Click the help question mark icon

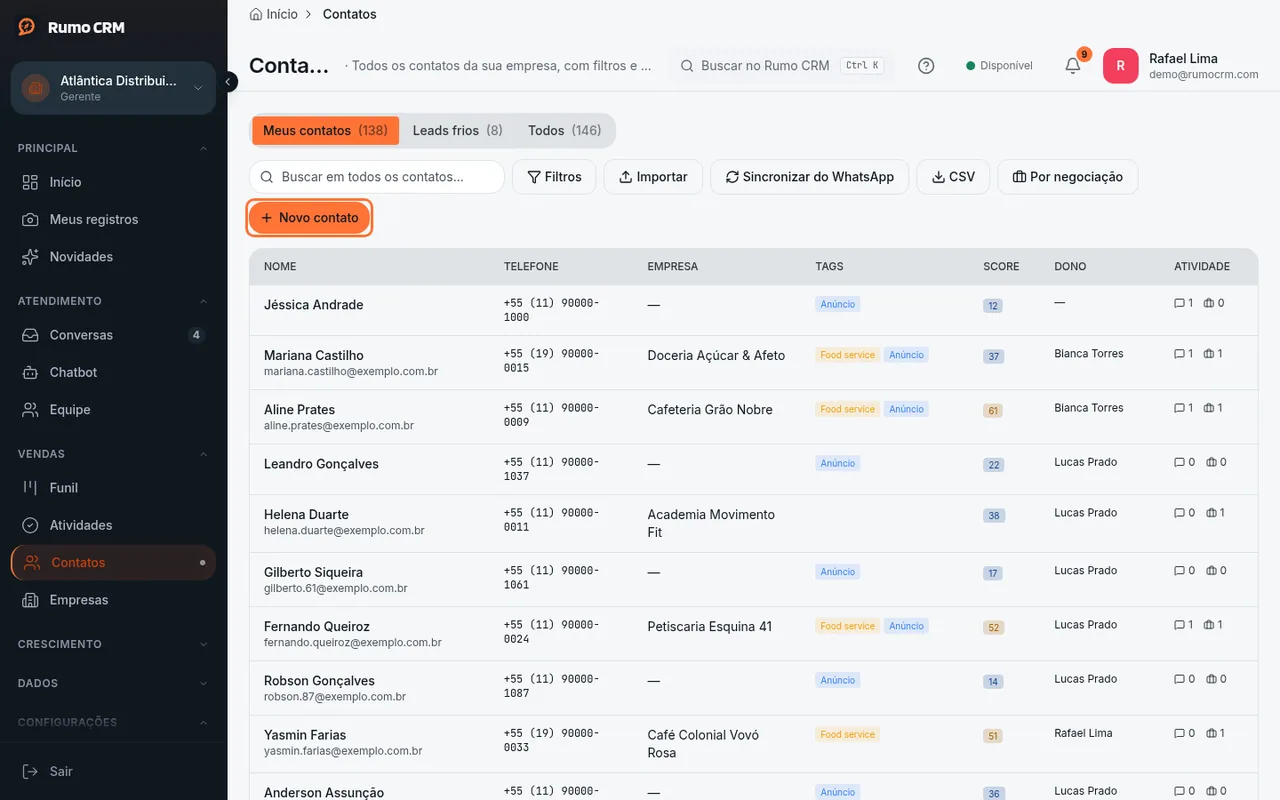926,66
